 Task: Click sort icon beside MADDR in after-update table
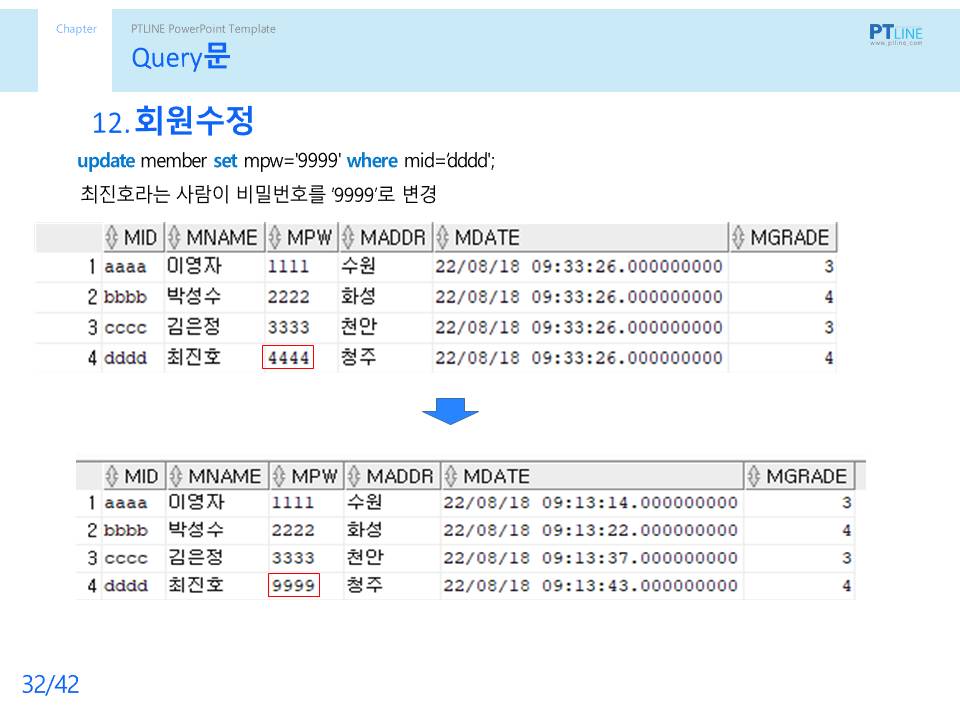[353, 476]
